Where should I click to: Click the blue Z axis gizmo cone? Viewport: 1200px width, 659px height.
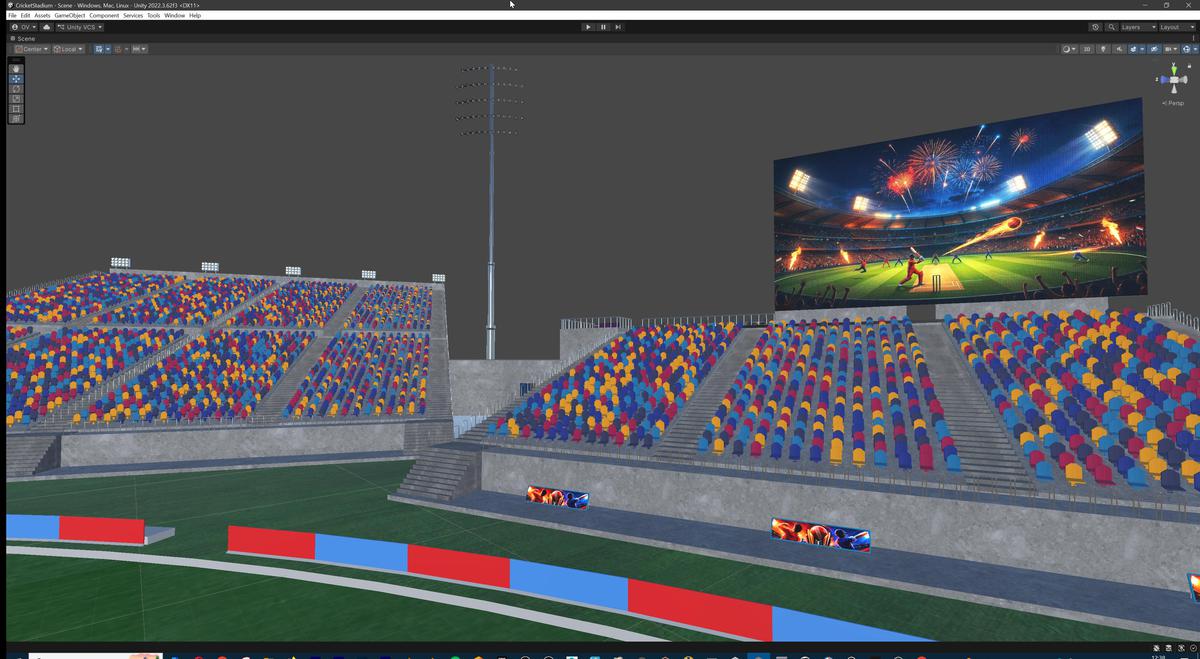(x=1163, y=79)
